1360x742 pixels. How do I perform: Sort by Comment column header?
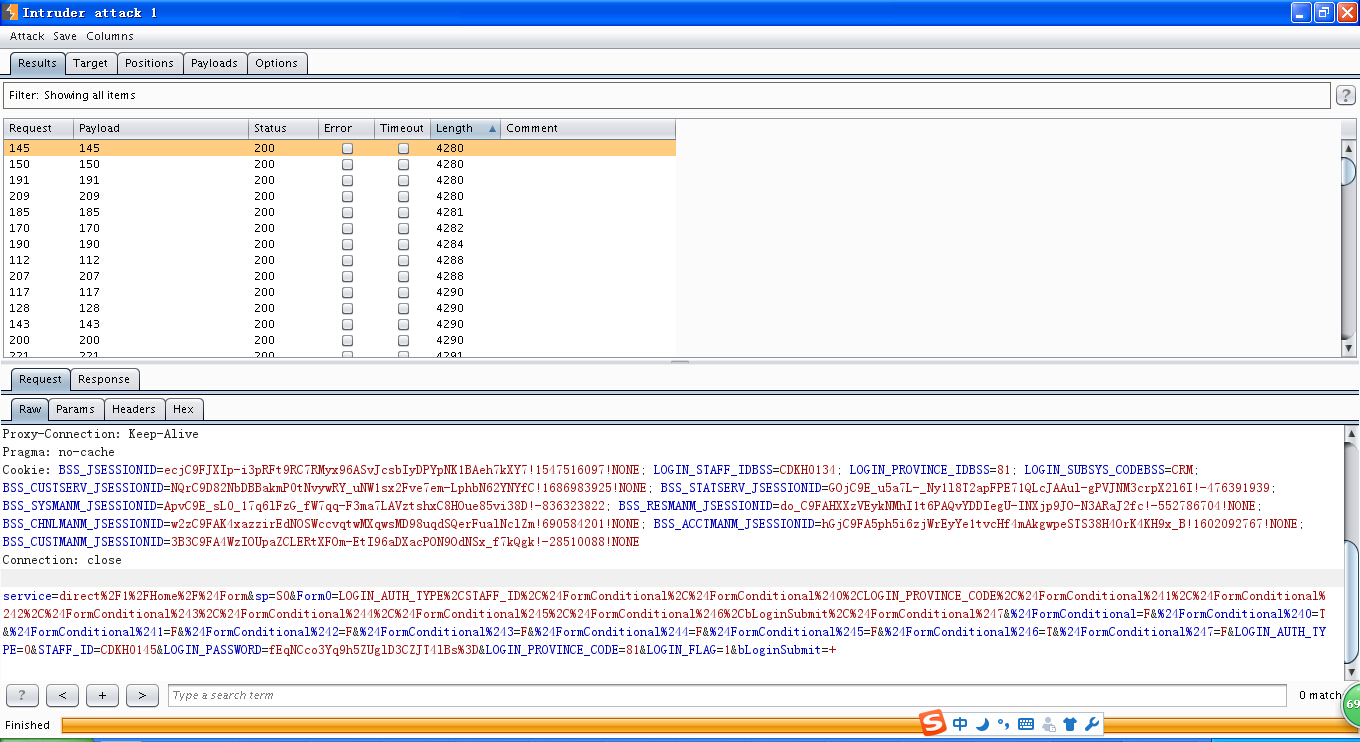tap(588, 128)
